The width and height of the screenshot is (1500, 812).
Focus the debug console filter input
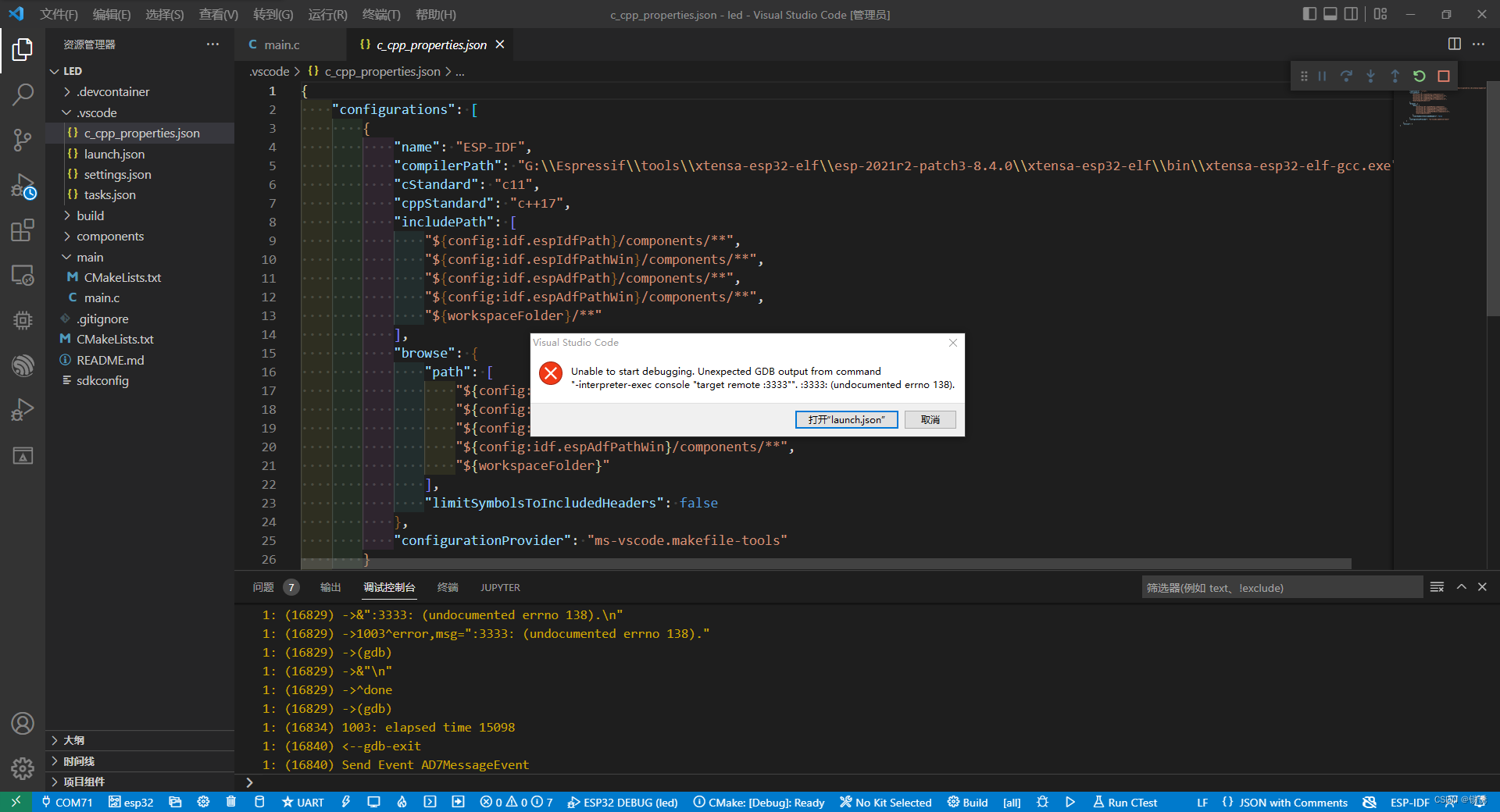[x=1282, y=587]
